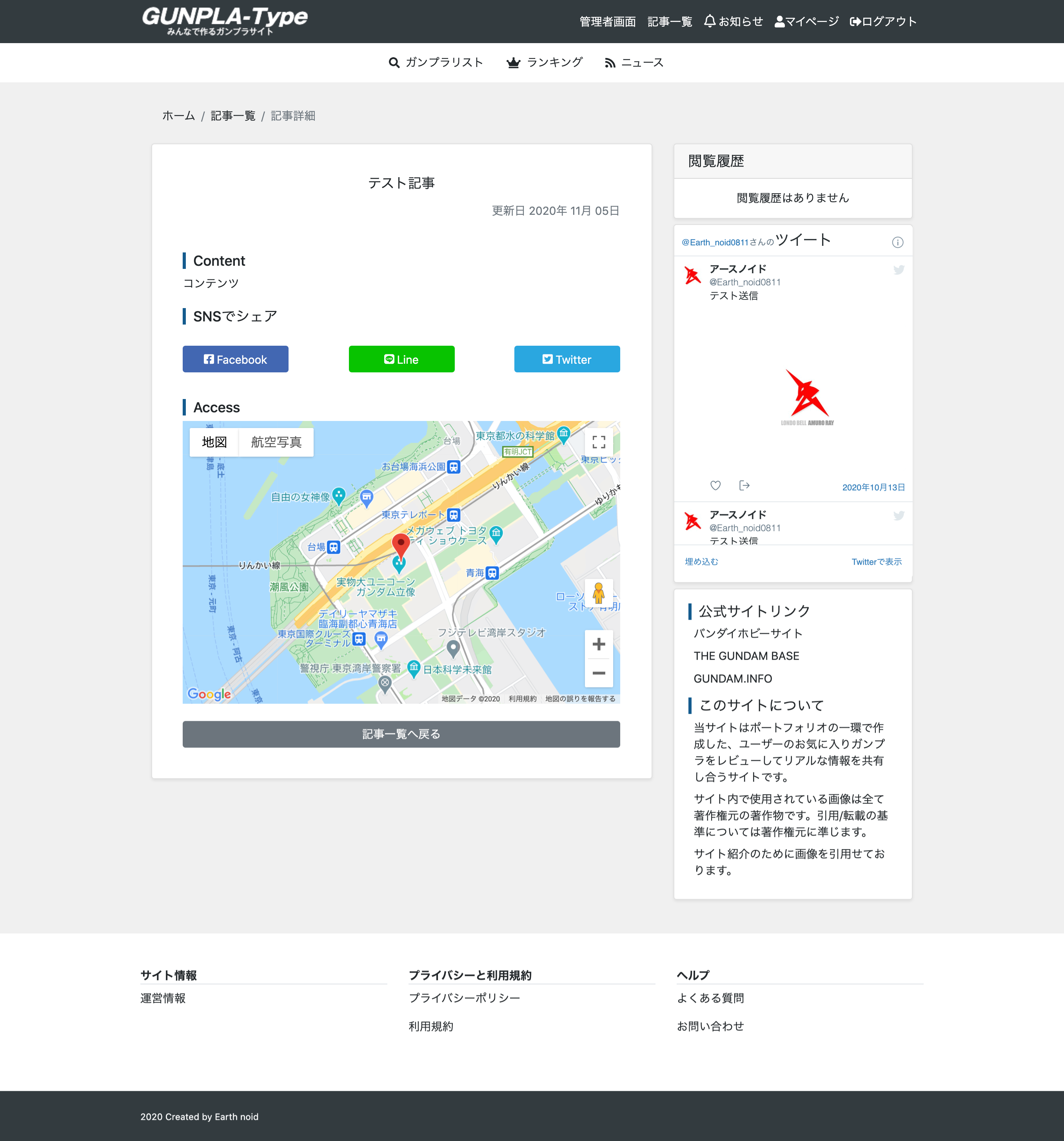
Task: Click the 記事一覧へ戻る button
Action: (401, 733)
